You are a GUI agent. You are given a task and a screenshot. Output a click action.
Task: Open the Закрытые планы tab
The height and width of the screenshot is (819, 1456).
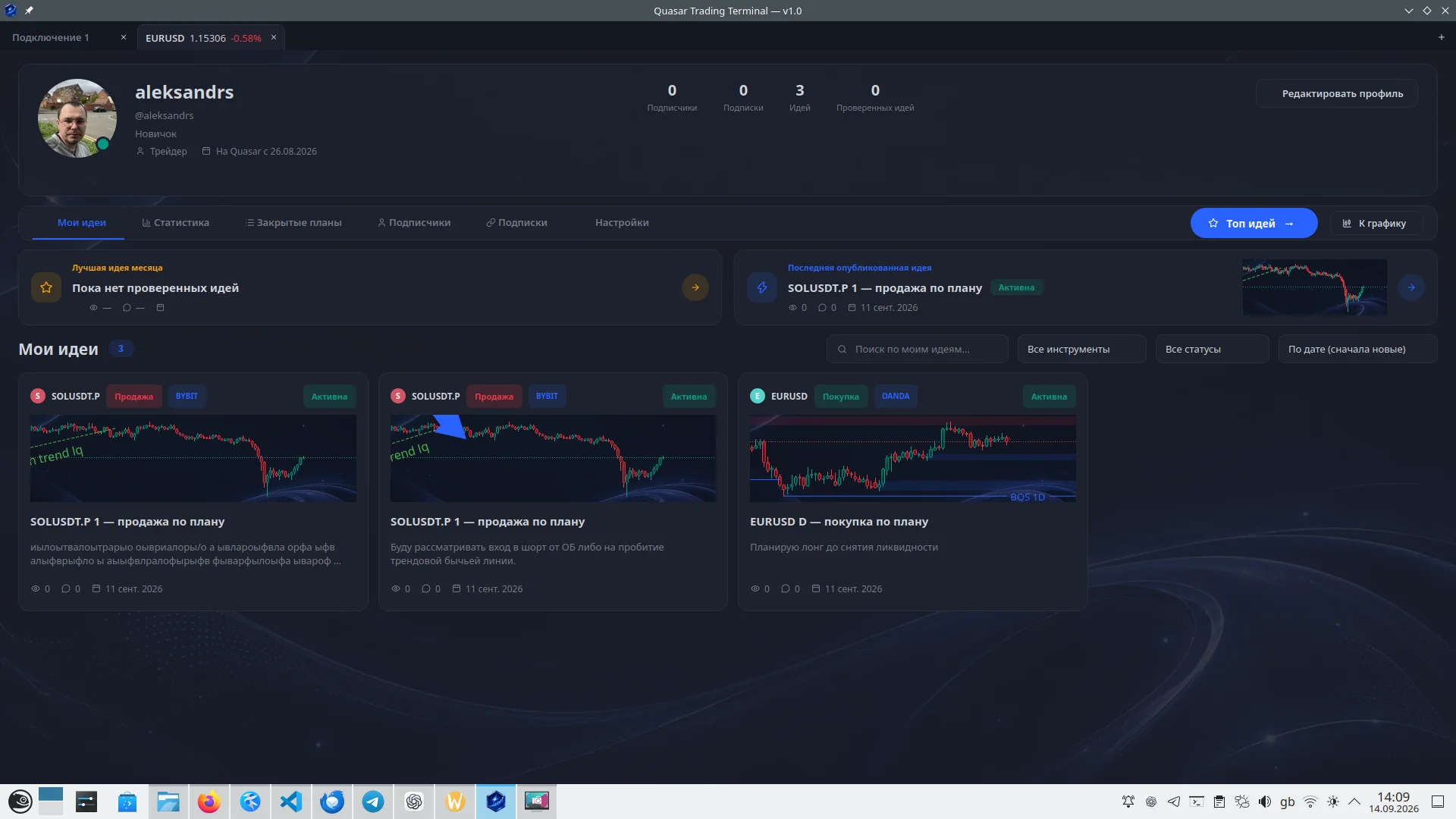tap(293, 223)
